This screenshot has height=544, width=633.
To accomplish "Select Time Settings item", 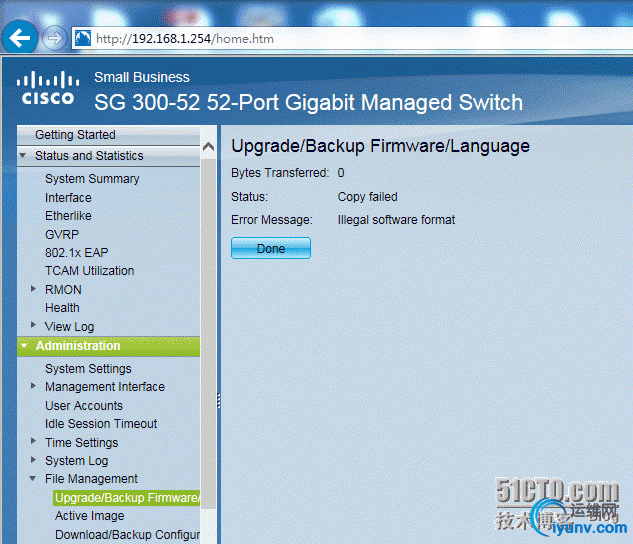I will pyautogui.click(x=82, y=443).
